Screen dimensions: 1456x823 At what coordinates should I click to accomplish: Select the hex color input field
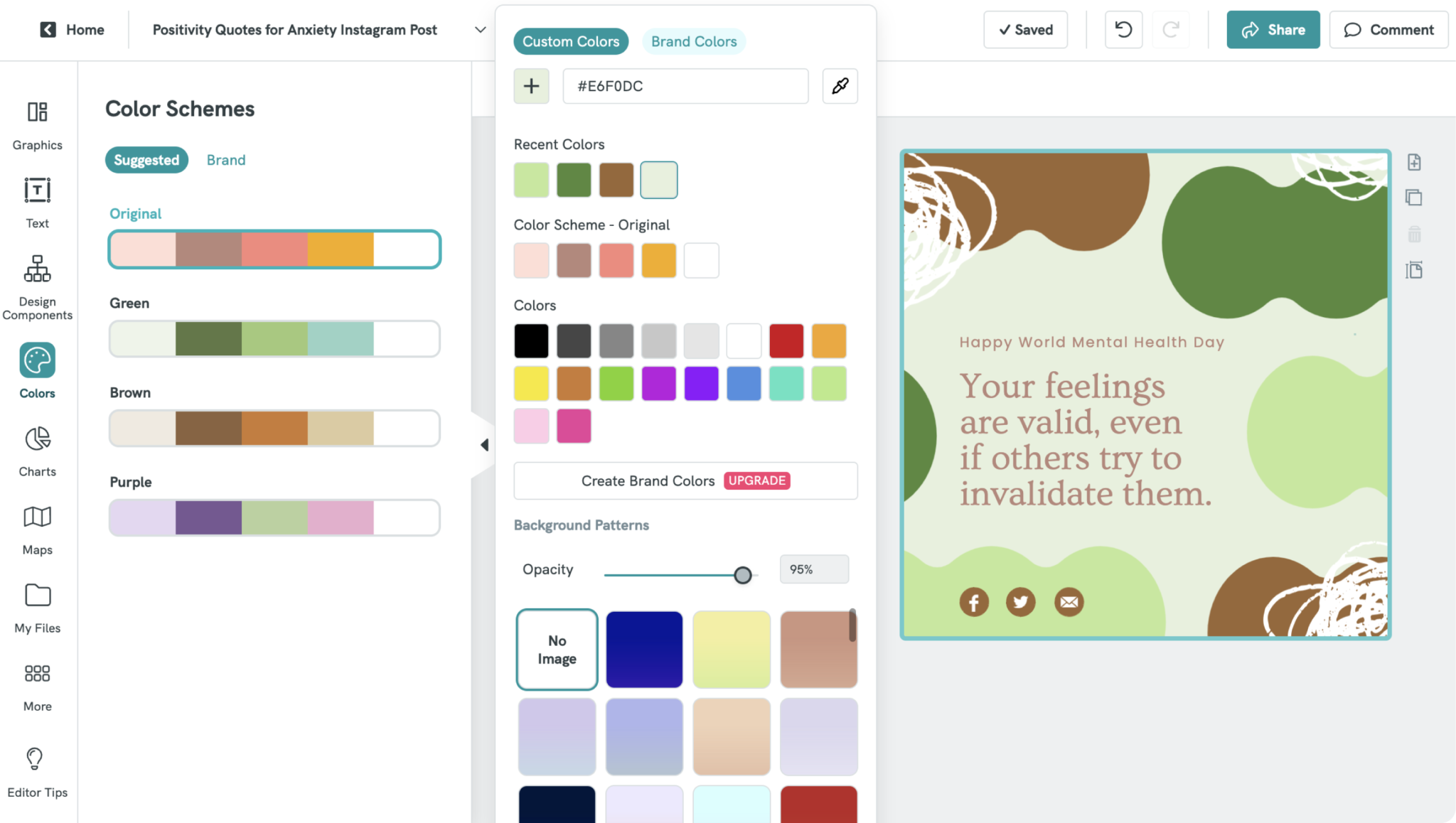[x=685, y=86]
